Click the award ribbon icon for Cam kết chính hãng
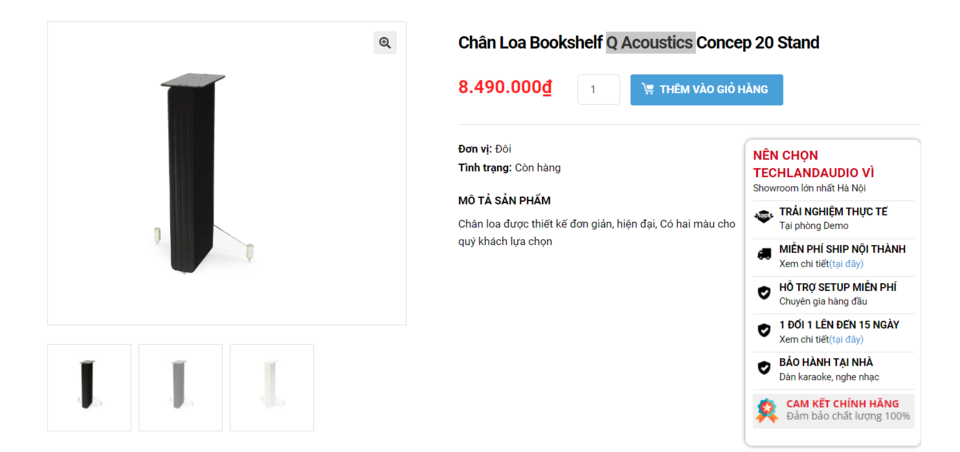960x452 pixels. point(767,410)
